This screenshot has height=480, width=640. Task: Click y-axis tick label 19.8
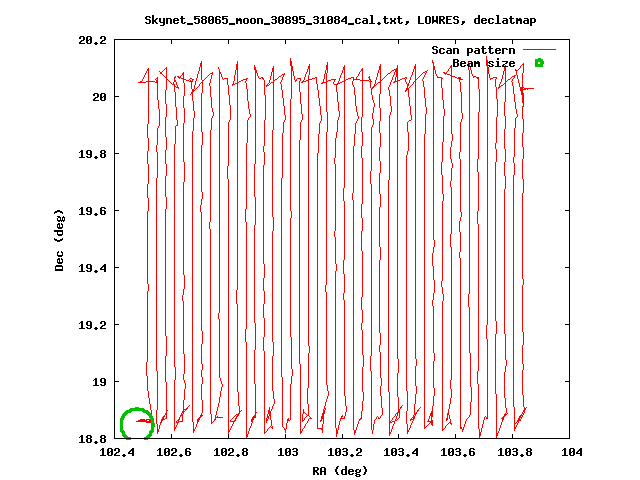(x=92, y=154)
